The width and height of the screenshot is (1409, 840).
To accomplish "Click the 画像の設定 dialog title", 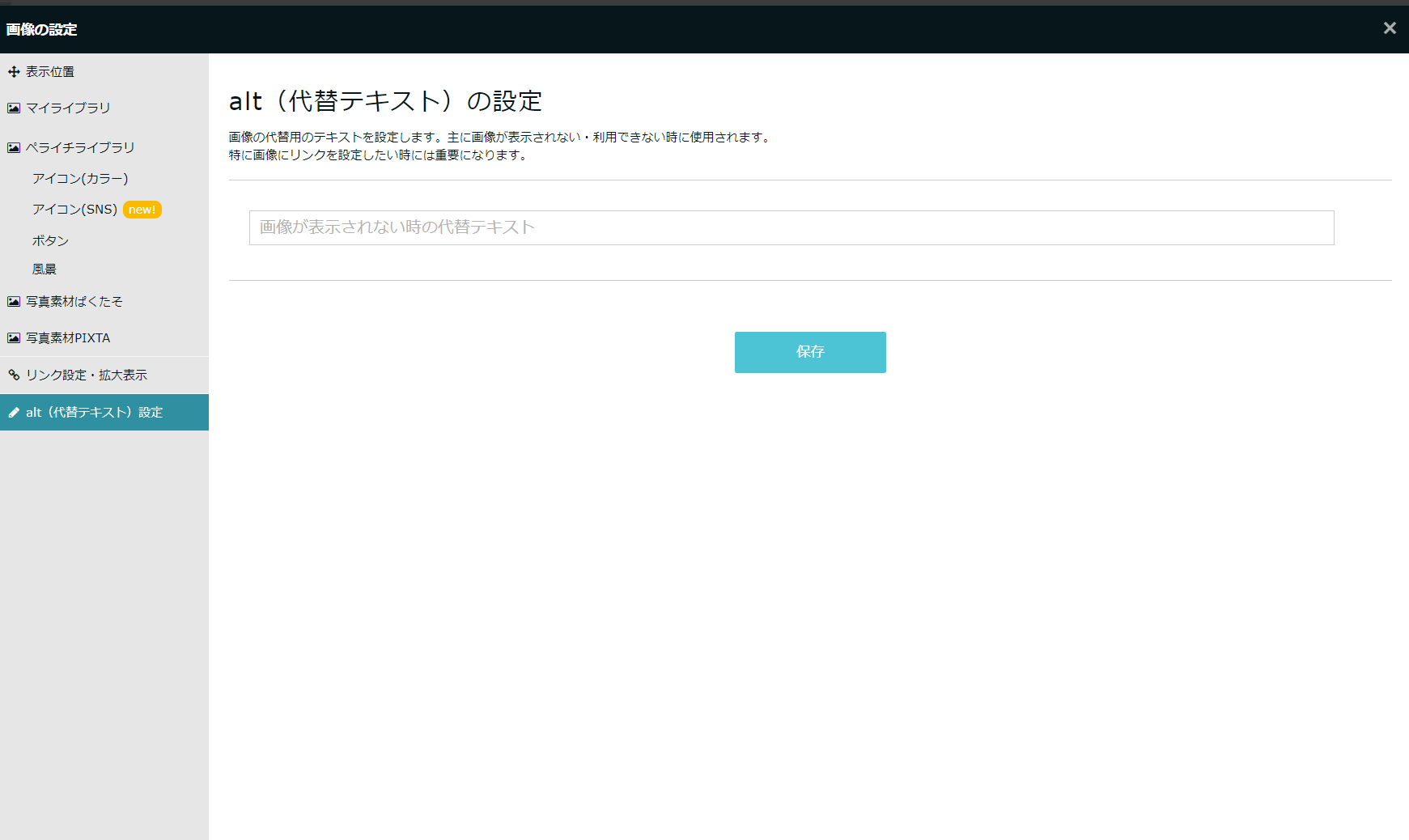I will point(41,29).
